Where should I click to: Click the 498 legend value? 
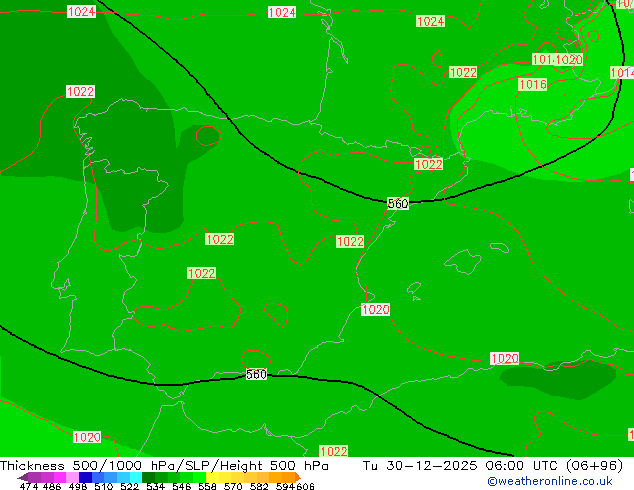(x=78, y=486)
